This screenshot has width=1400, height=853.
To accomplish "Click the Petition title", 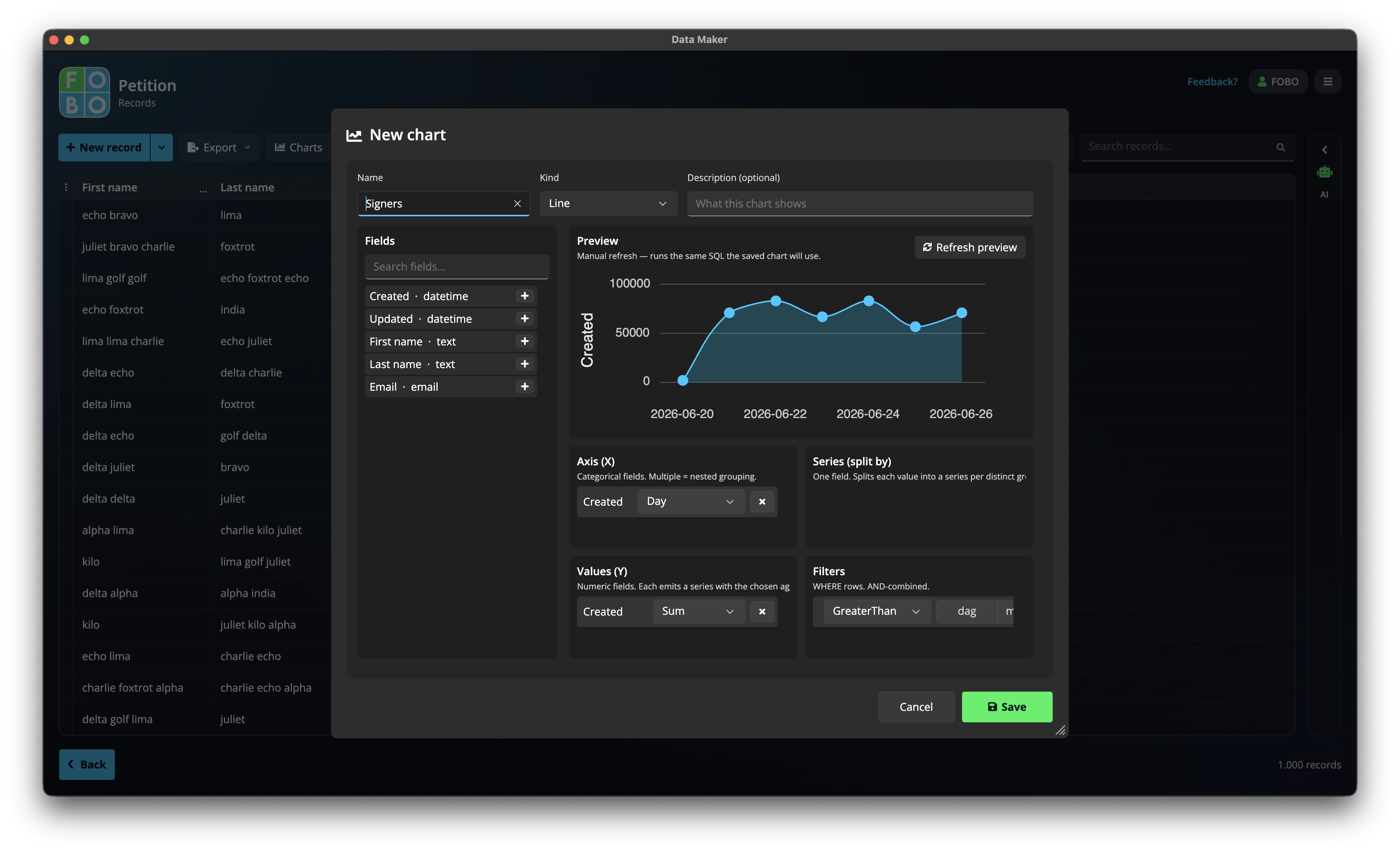I will pyautogui.click(x=147, y=85).
